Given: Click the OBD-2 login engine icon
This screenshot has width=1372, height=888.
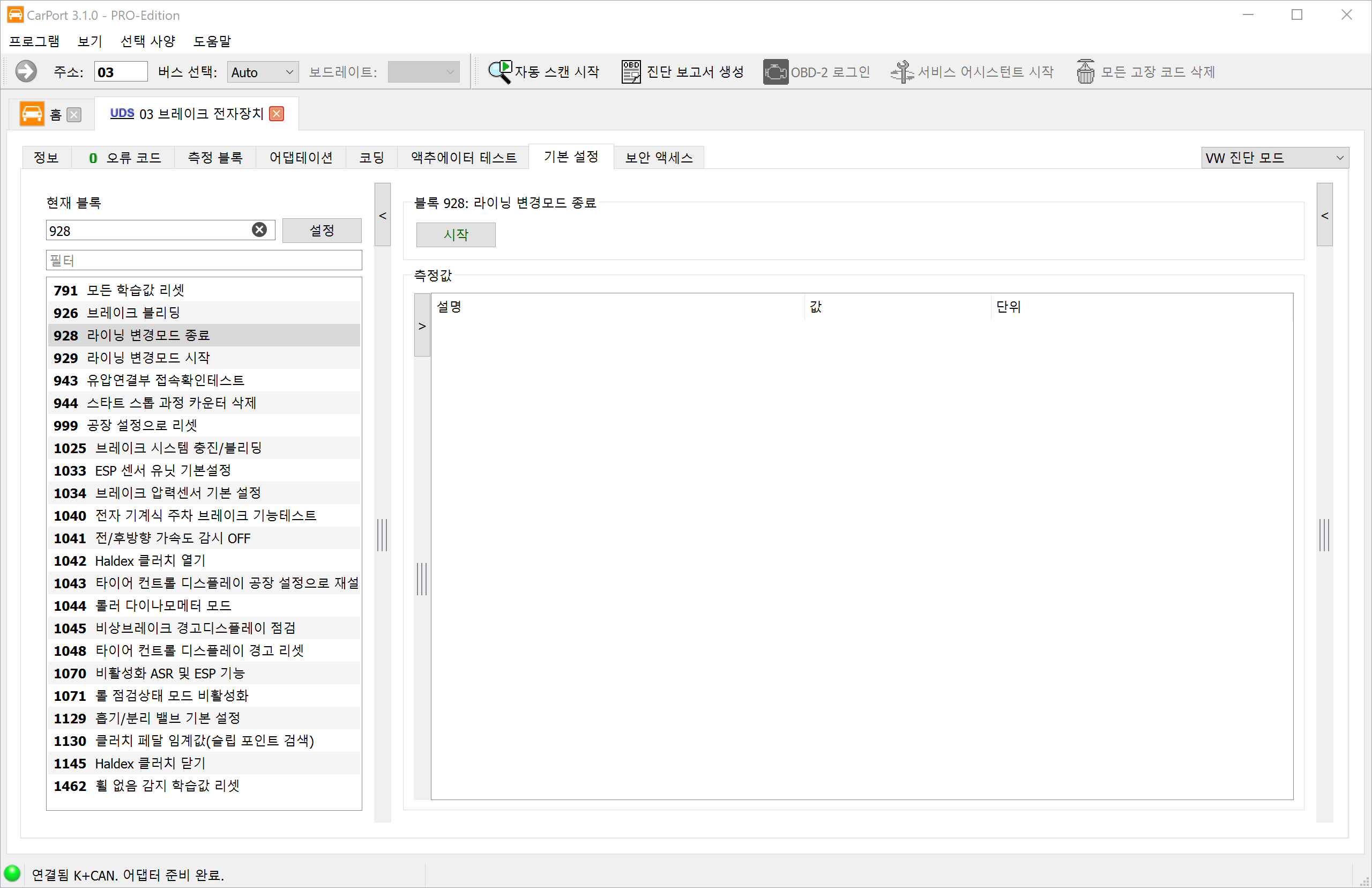Looking at the screenshot, I should tap(776, 71).
